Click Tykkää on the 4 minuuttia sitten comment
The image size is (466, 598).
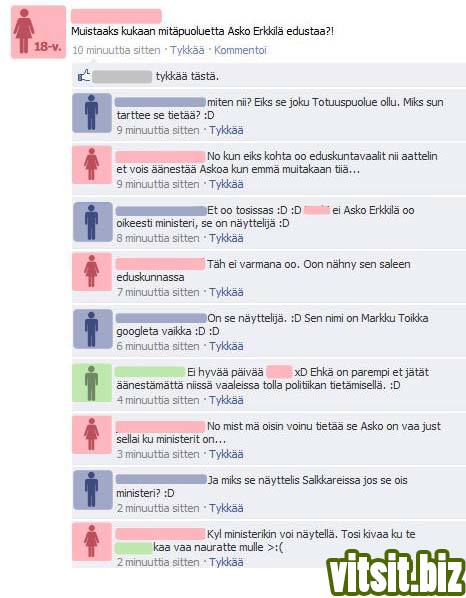pyautogui.click(x=226, y=400)
